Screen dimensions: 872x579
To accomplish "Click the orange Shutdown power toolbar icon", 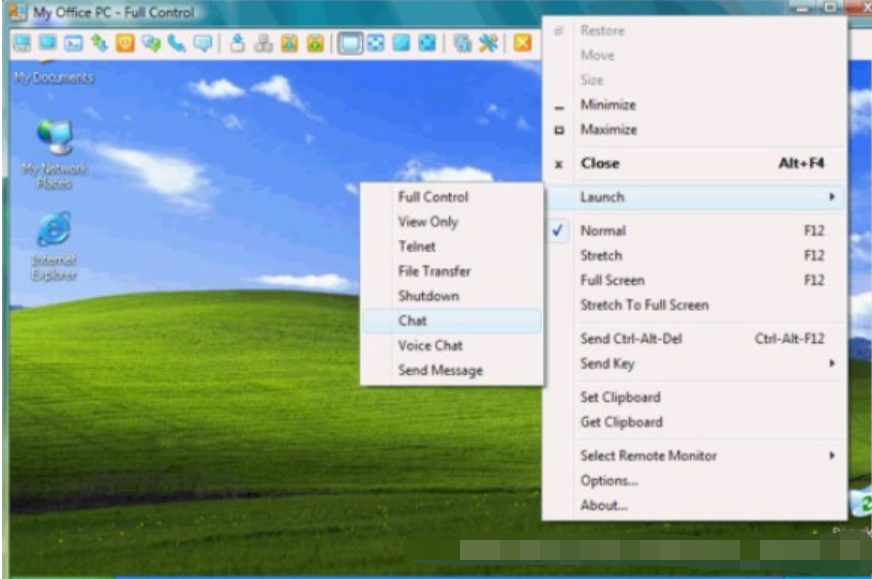I will (x=125, y=43).
